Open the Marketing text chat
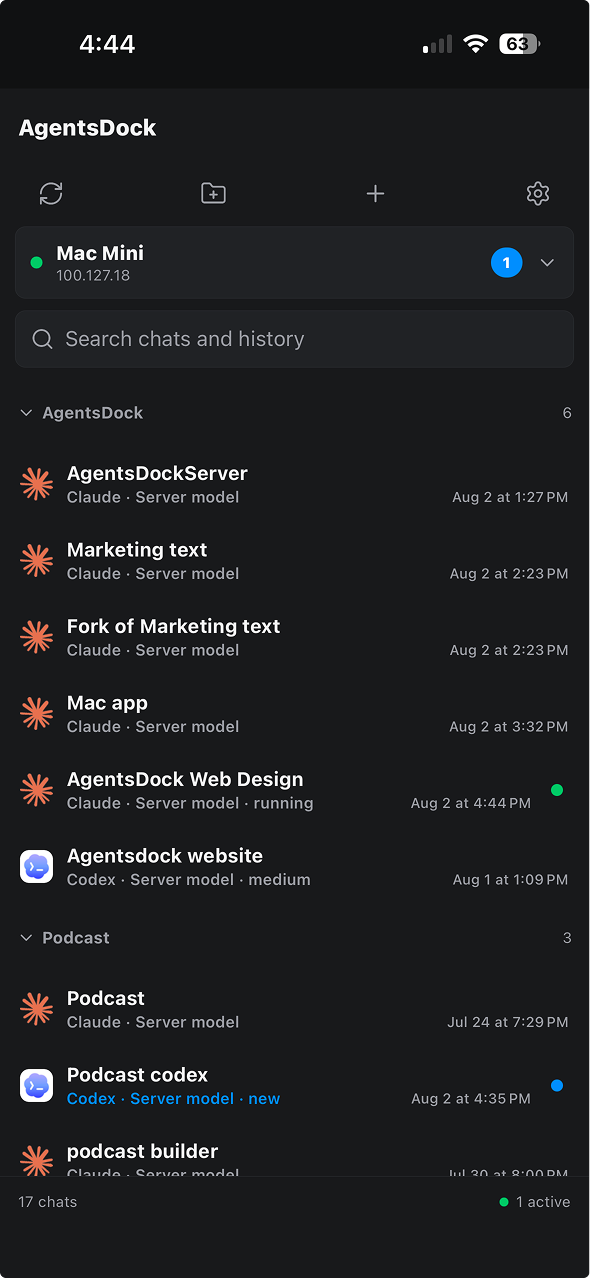The image size is (590, 1278). point(294,561)
